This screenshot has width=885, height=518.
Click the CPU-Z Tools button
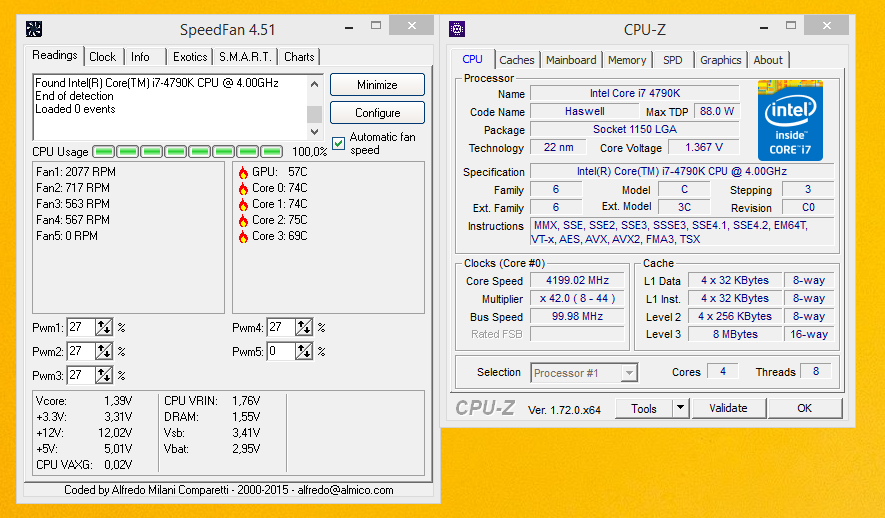[644, 409]
